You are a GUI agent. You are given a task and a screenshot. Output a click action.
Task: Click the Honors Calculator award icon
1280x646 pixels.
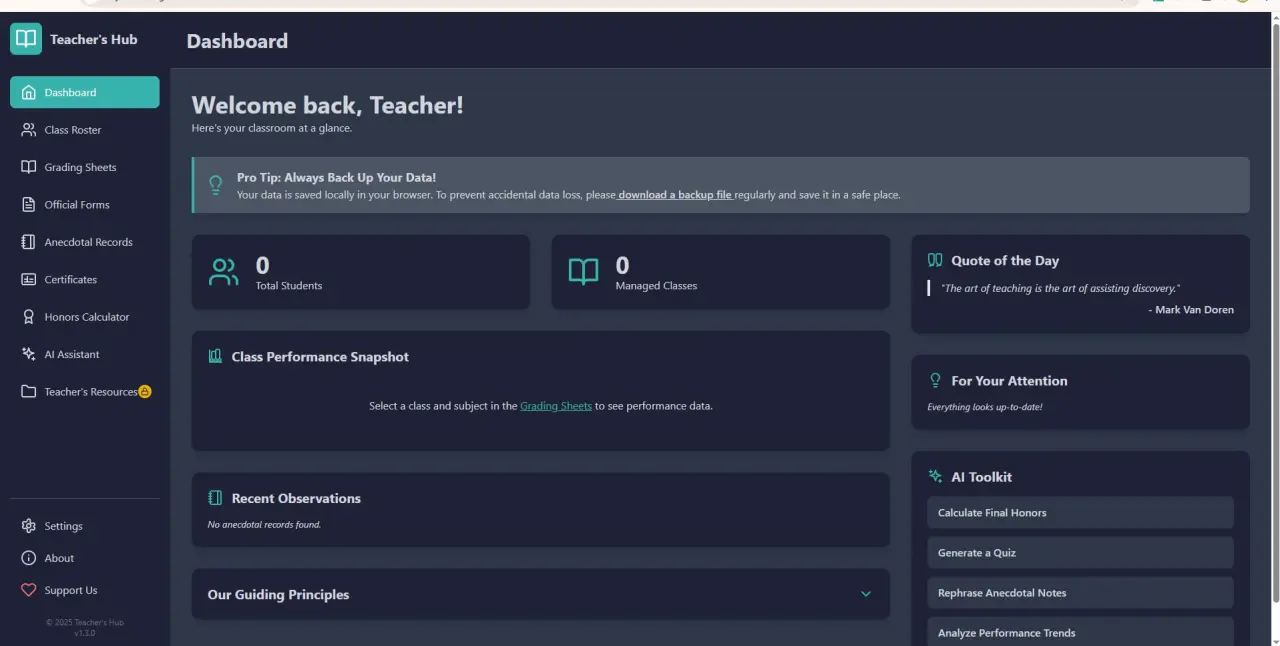pyautogui.click(x=29, y=317)
